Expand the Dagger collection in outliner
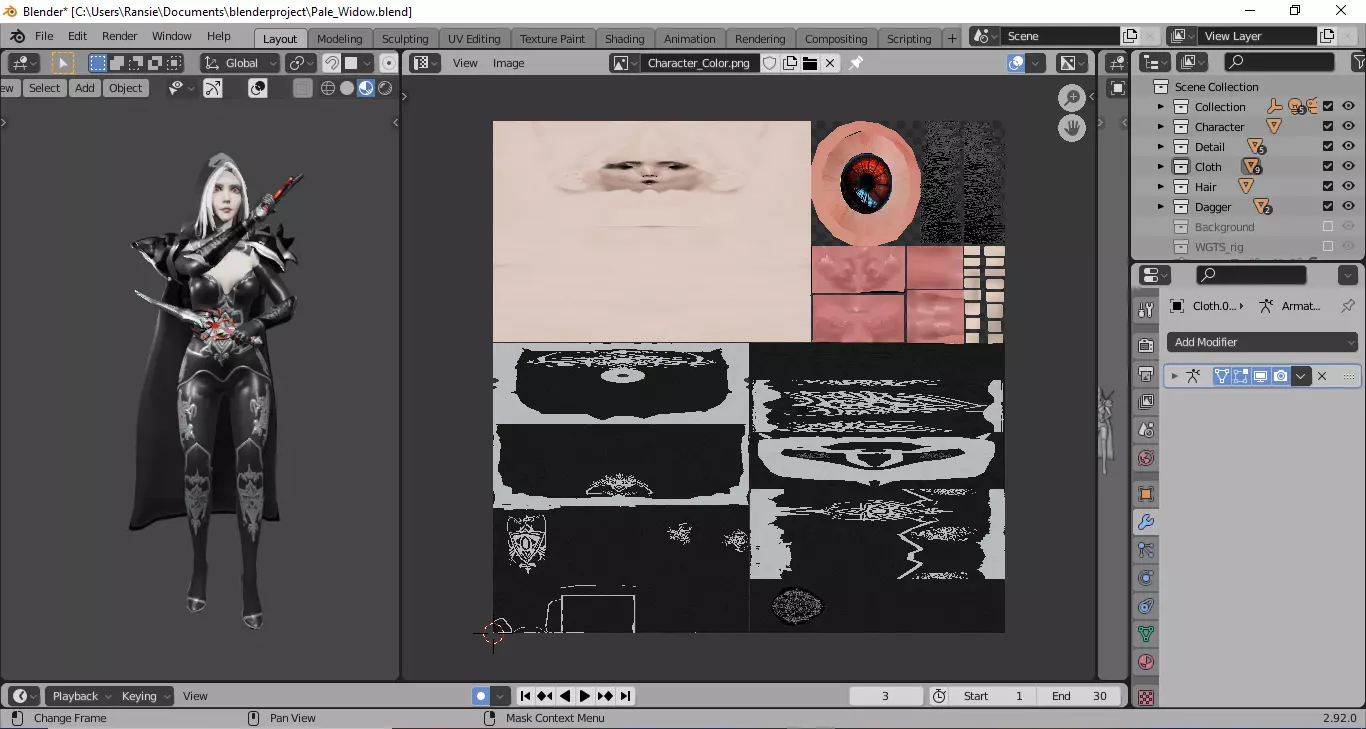 (x=1161, y=207)
